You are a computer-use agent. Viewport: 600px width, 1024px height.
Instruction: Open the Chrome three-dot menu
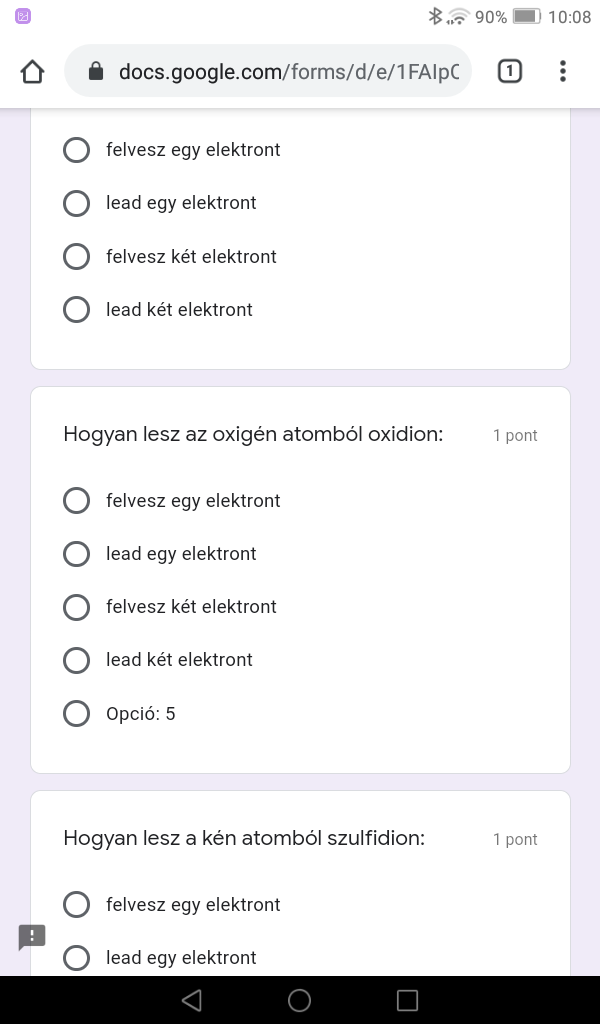click(x=563, y=71)
